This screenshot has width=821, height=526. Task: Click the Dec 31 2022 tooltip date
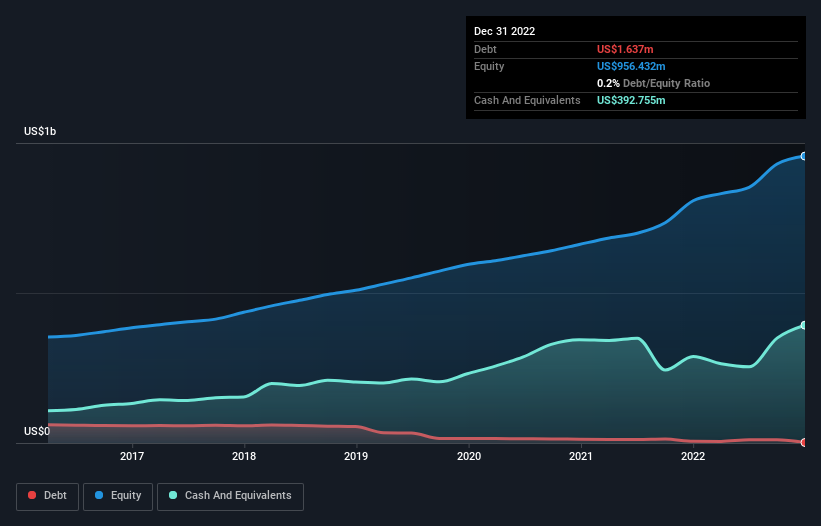click(x=504, y=31)
